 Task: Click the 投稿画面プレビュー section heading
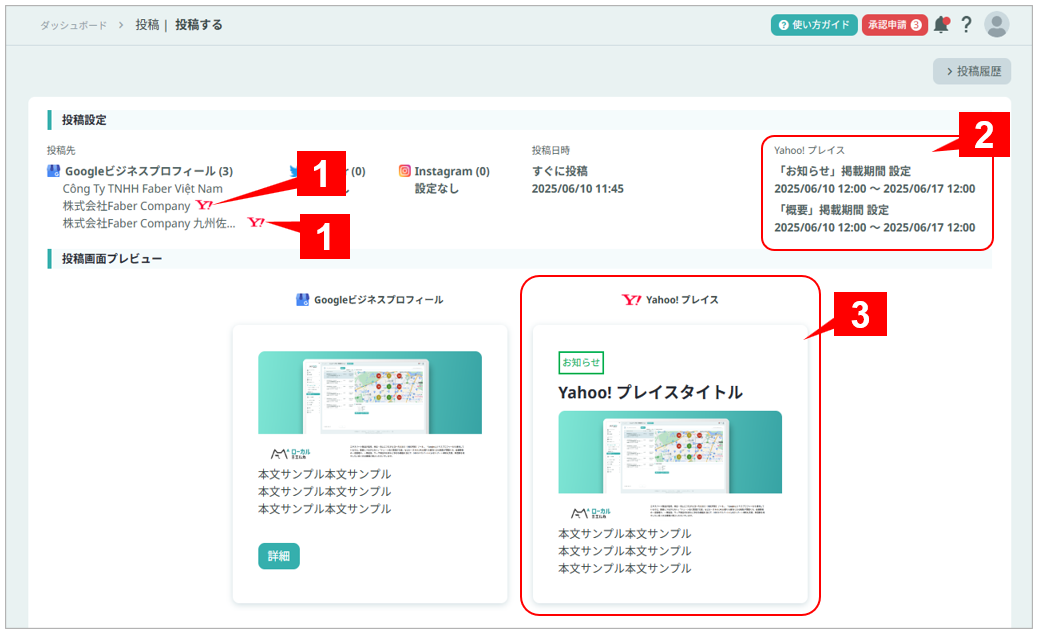pyautogui.click(x=112, y=259)
